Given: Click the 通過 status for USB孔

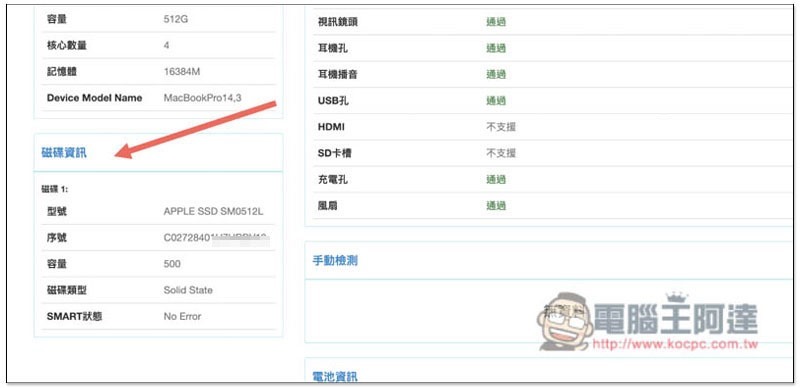Looking at the screenshot, I should pos(496,101).
